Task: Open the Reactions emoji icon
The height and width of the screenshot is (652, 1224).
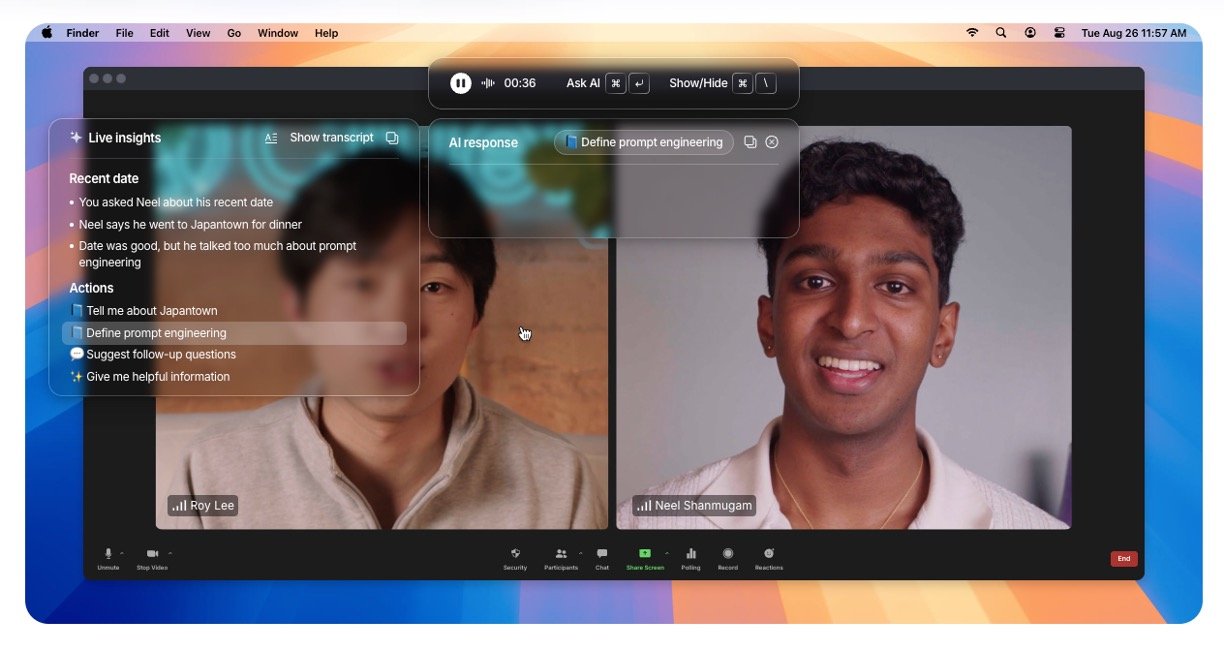Action: 769,554
